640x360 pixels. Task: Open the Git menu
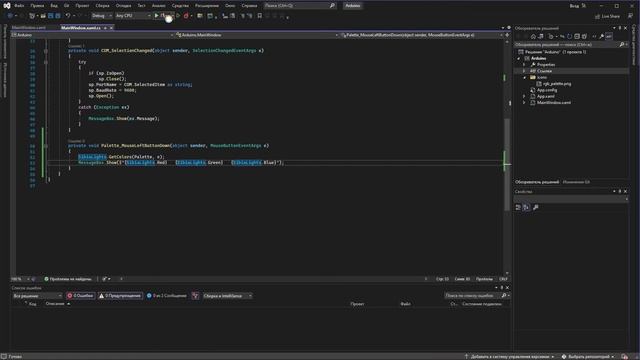coord(67,6)
